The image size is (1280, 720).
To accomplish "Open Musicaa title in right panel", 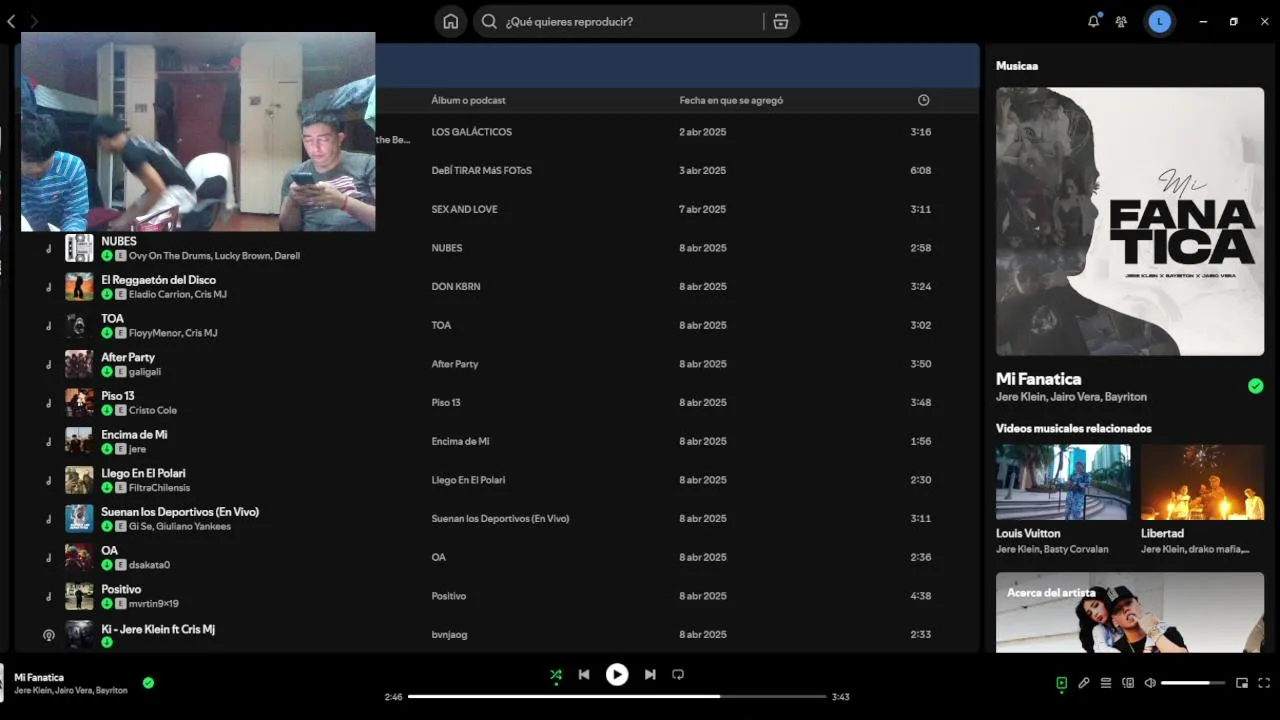I will 1017,66.
